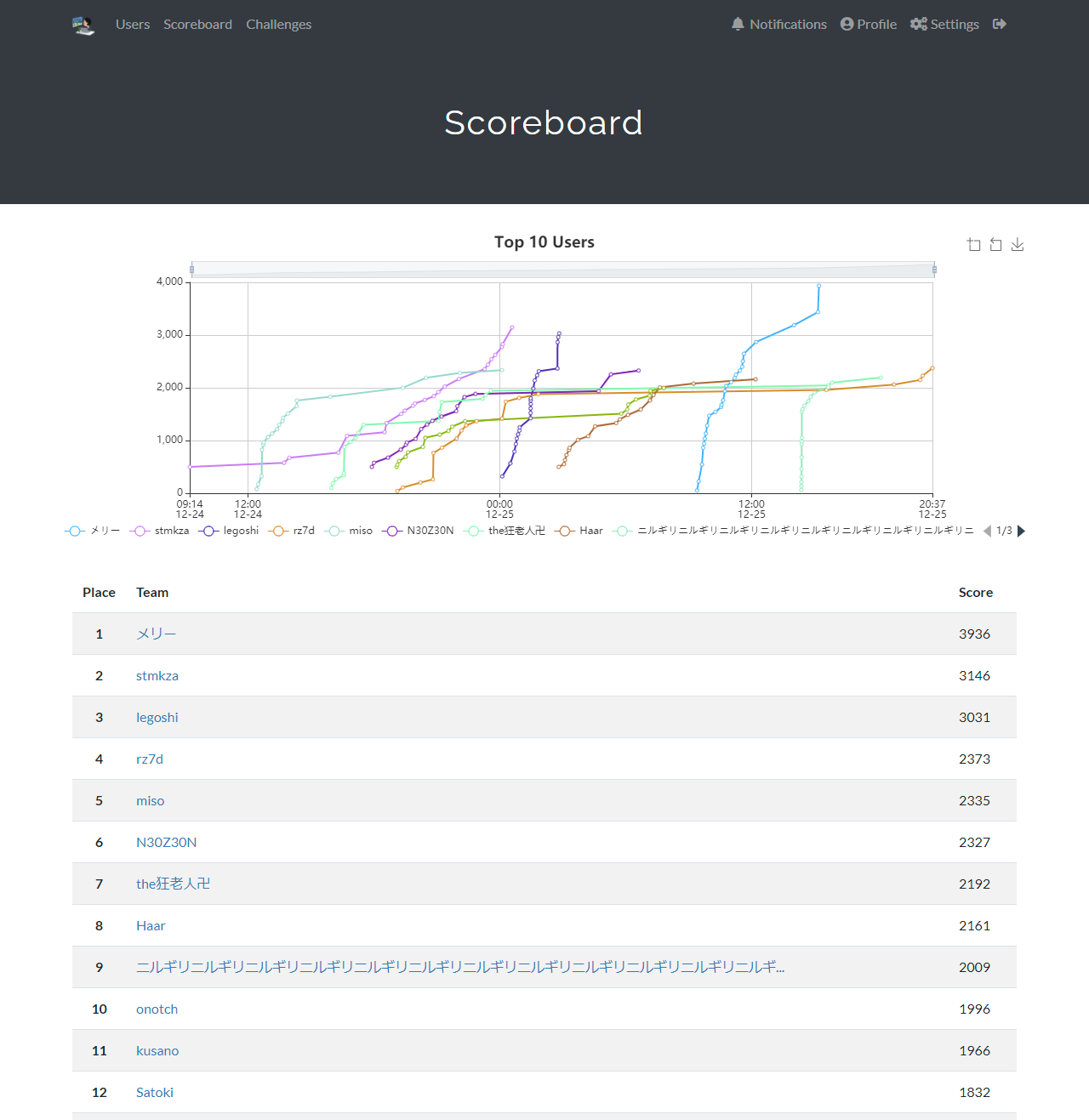Click the score 2335
The height and width of the screenshot is (1120, 1089).
point(974,800)
